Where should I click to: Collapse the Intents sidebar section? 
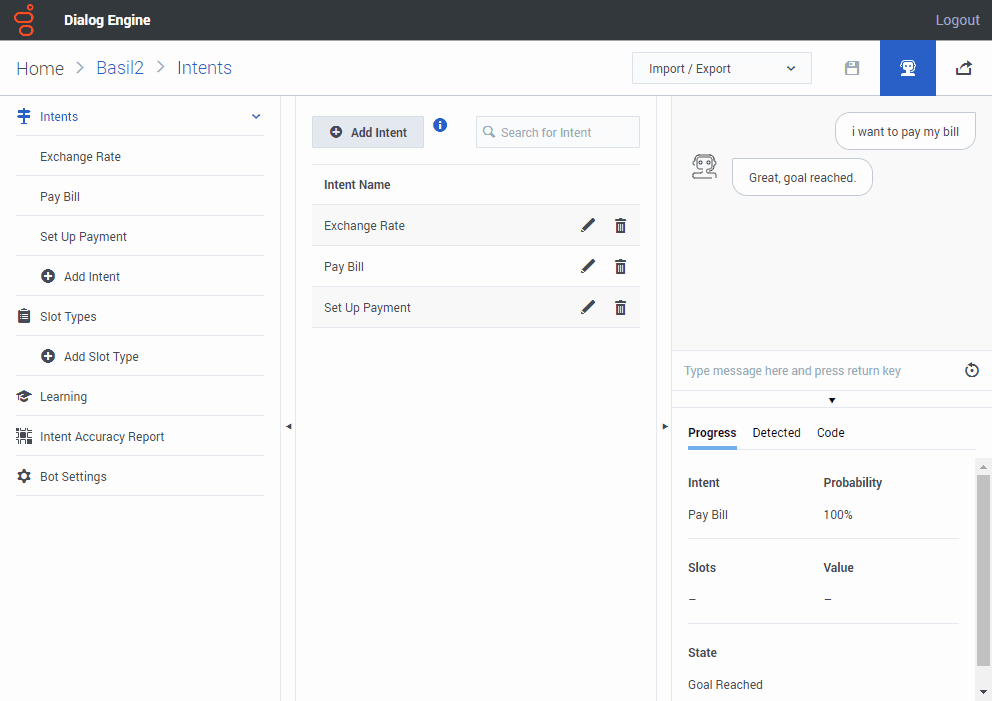[x=256, y=117]
